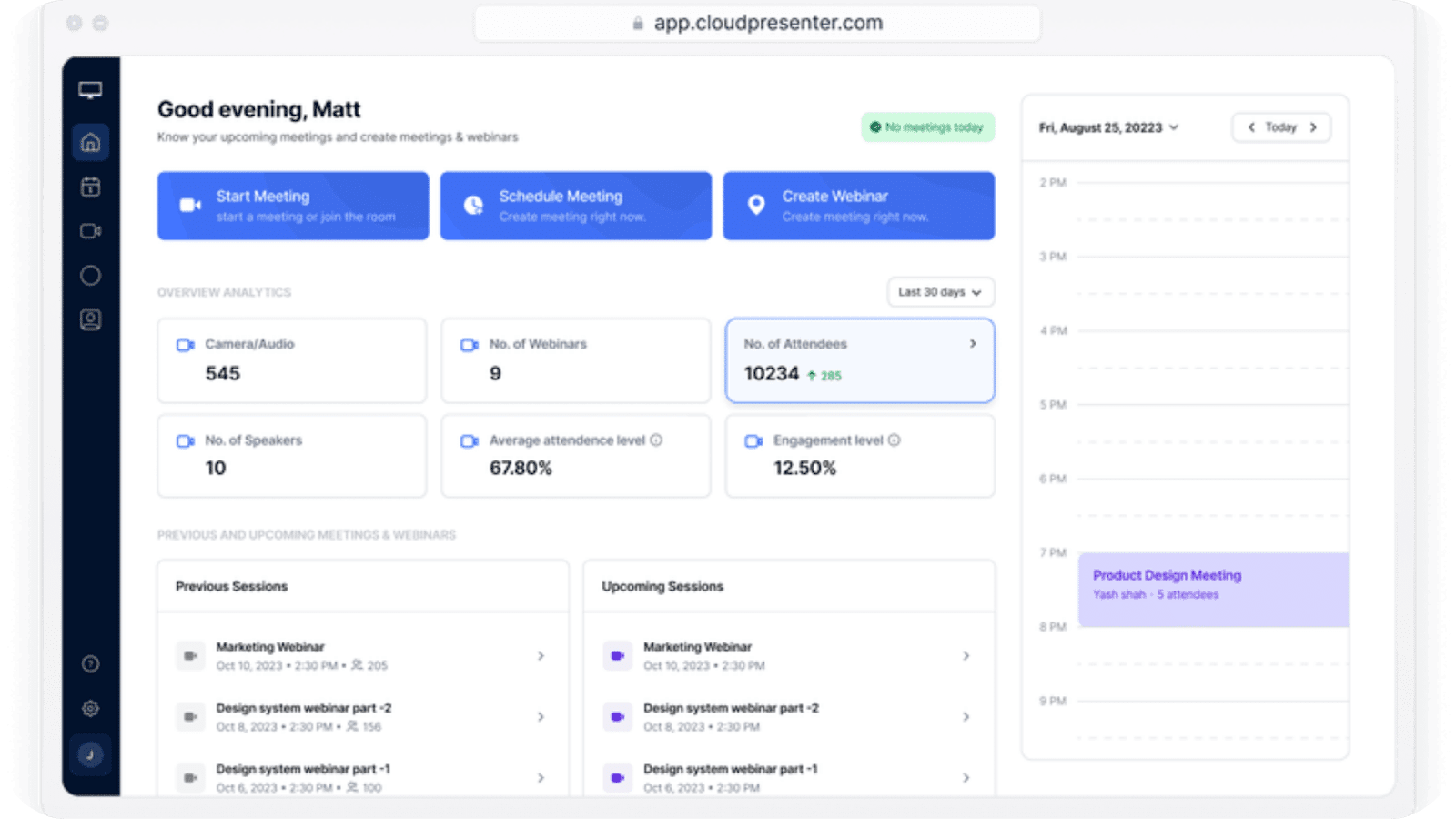1456x819 pixels.
Task: Go to the next day in the calendar
Action: click(x=1313, y=127)
